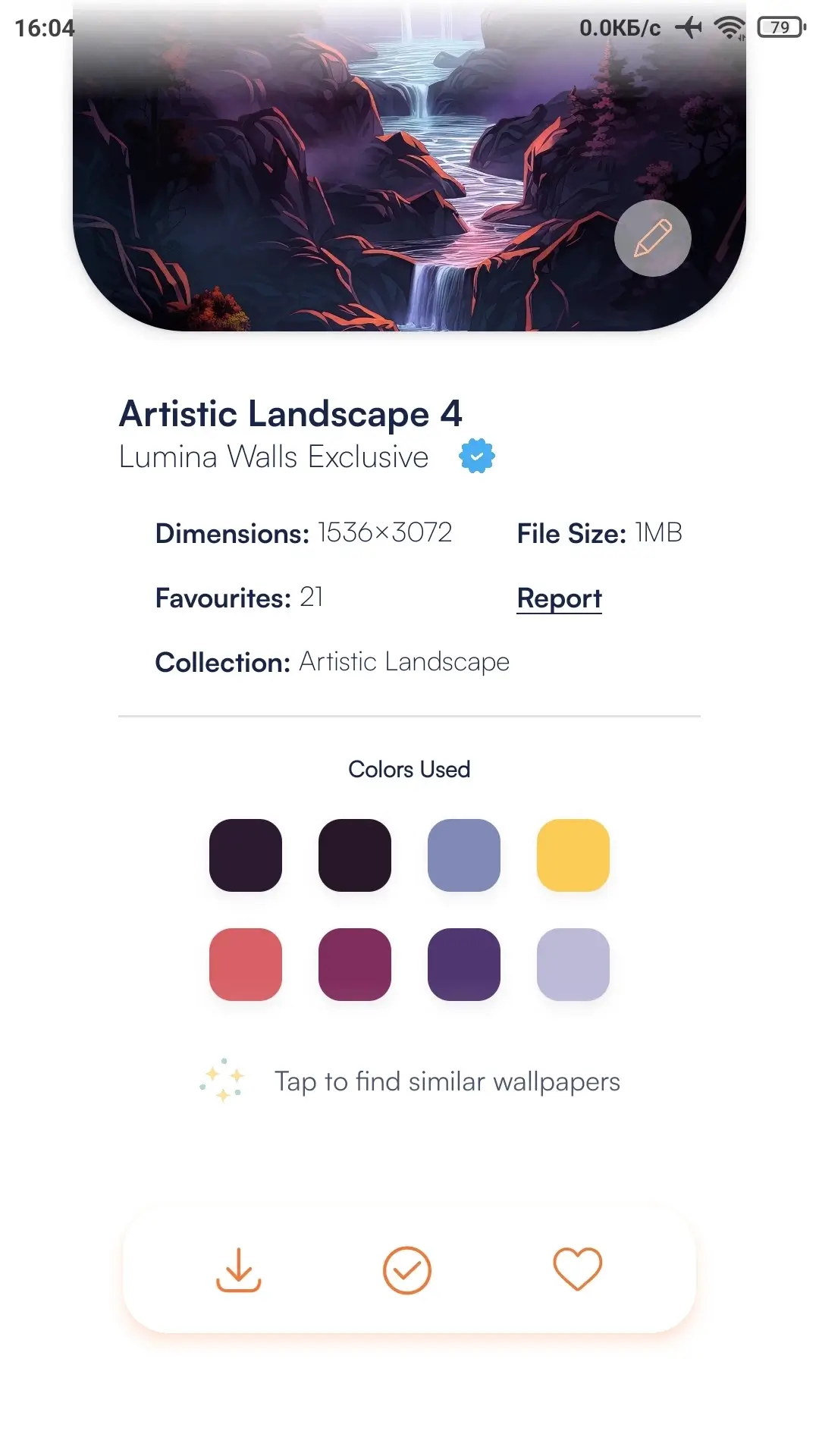Apply wallpaper using the checkmark circle icon
Viewport: 819px width, 1456px height.
pos(407,1269)
